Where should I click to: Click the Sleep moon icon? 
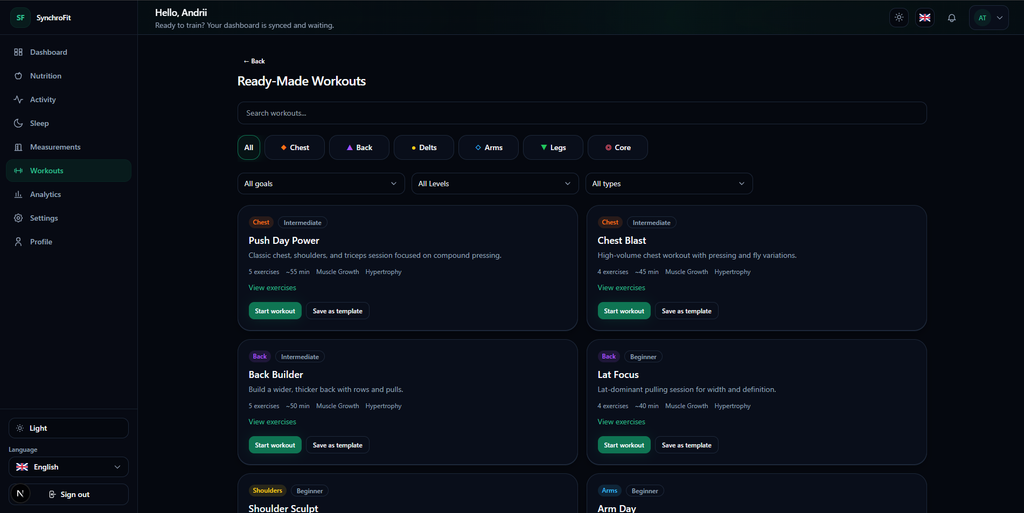pyautogui.click(x=18, y=123)
